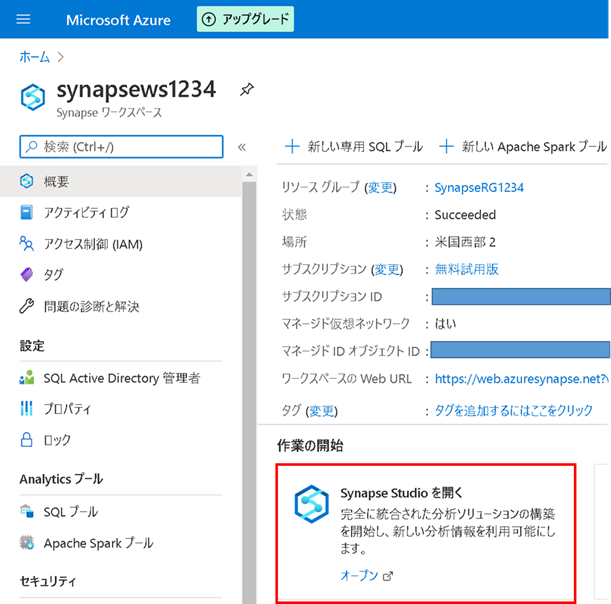Click the アップグレード button
The width and height of the screenshot is (611, 604).
click(245, 19)
